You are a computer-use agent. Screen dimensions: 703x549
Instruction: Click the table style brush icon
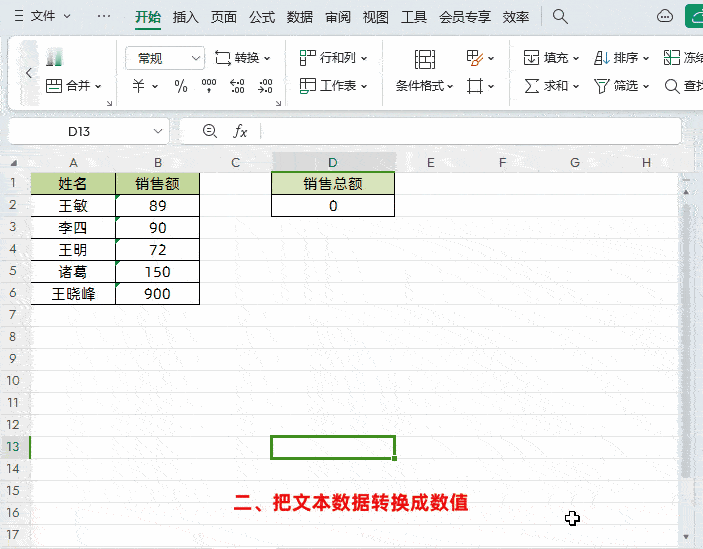475,58
